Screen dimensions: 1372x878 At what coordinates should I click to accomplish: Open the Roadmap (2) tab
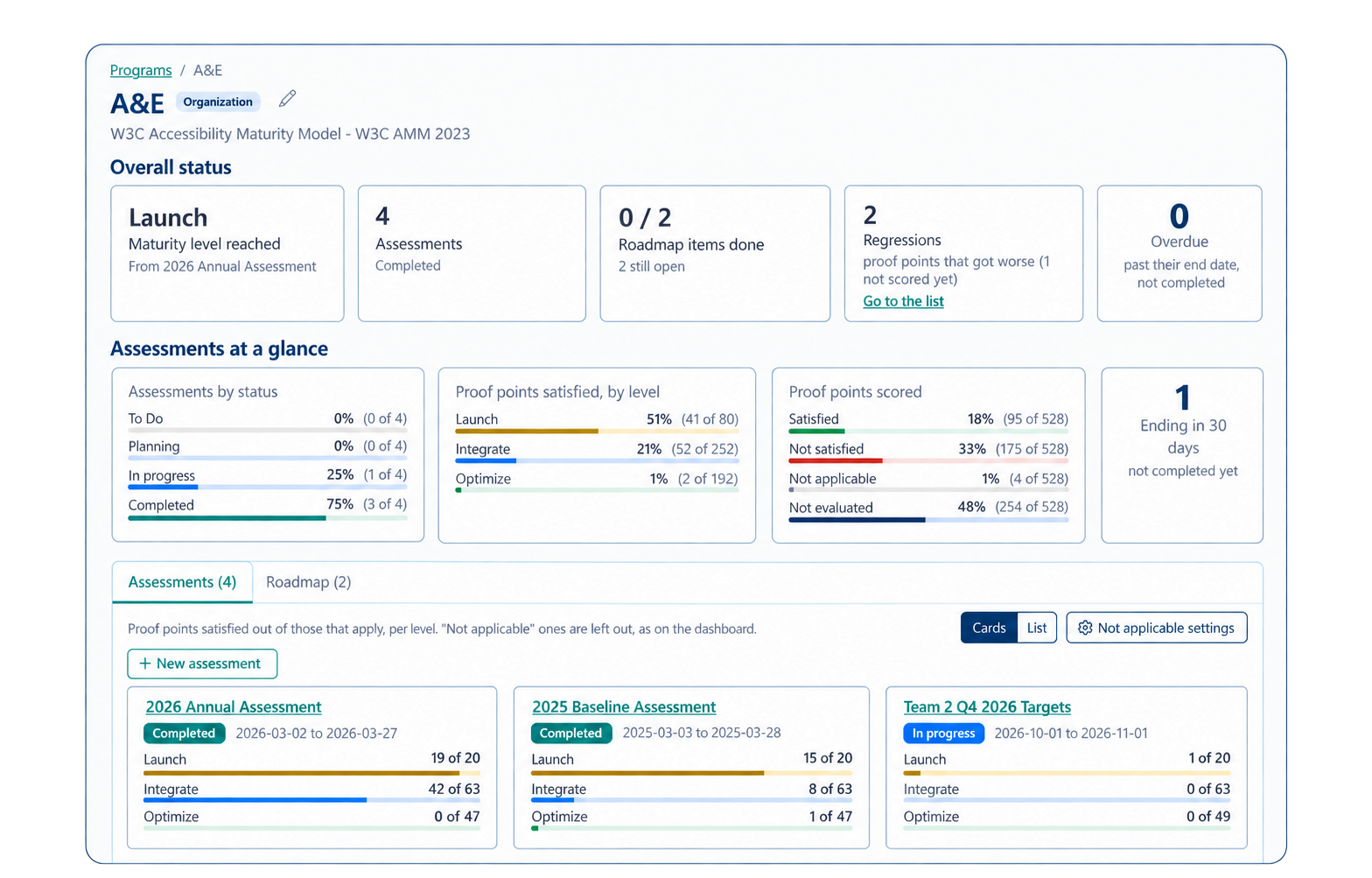coord(308,583)
